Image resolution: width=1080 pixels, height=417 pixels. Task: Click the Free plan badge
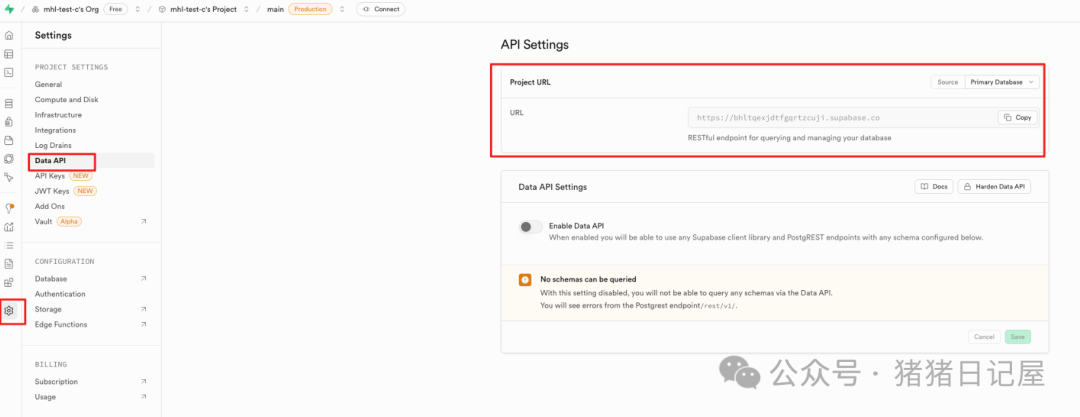coord(116,10)
